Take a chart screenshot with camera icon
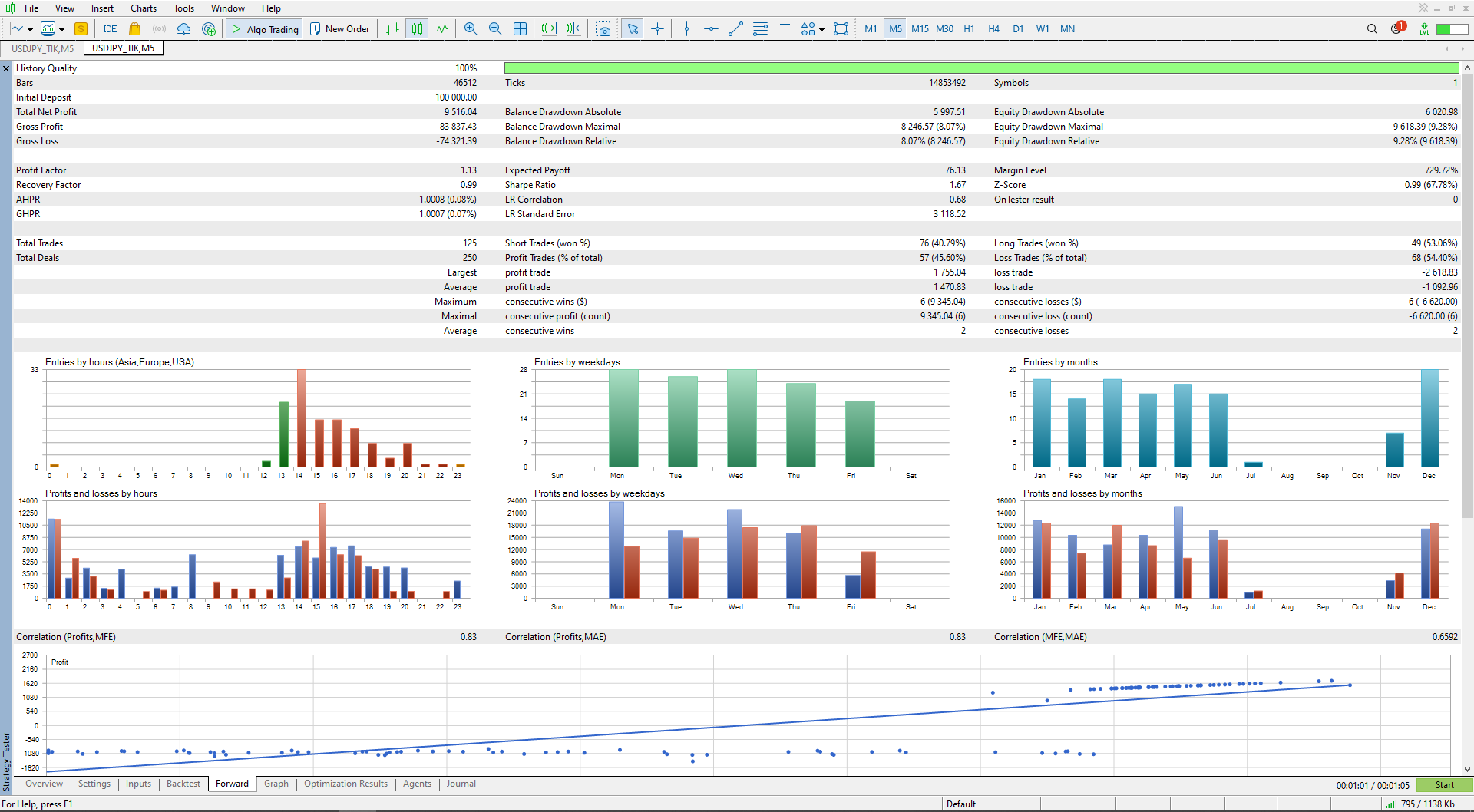 [x=604, y=29]
